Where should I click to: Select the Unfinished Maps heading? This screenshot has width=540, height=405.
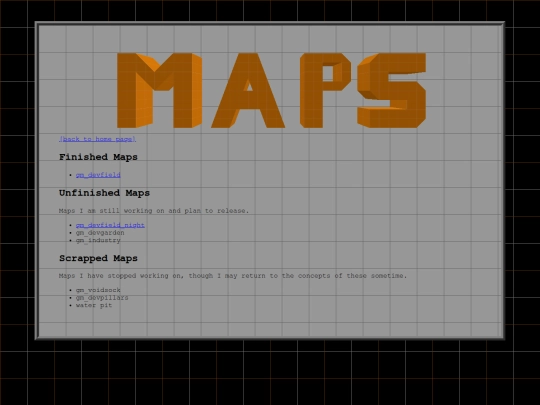click(x=104, y=193)
